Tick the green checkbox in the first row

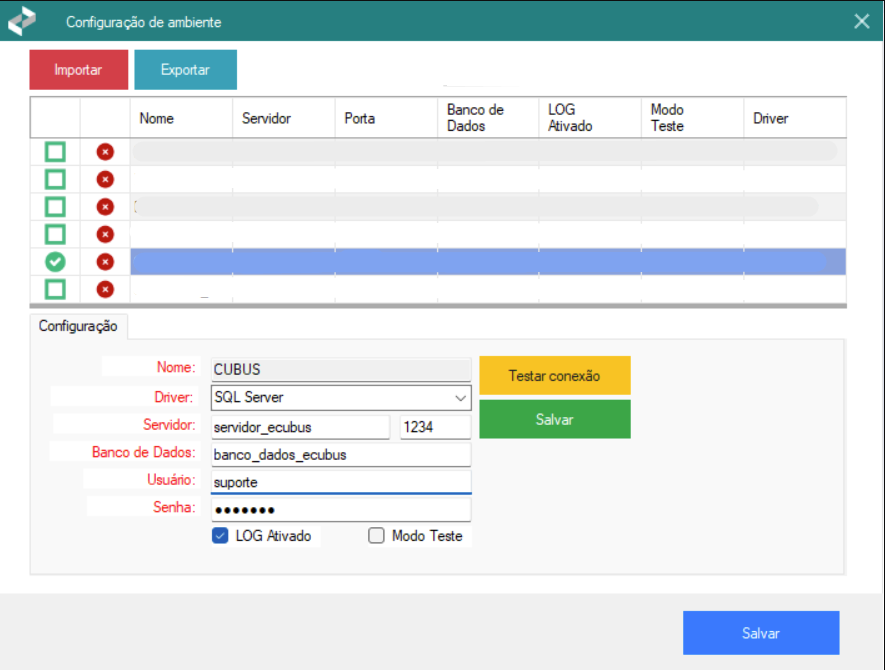55,152
